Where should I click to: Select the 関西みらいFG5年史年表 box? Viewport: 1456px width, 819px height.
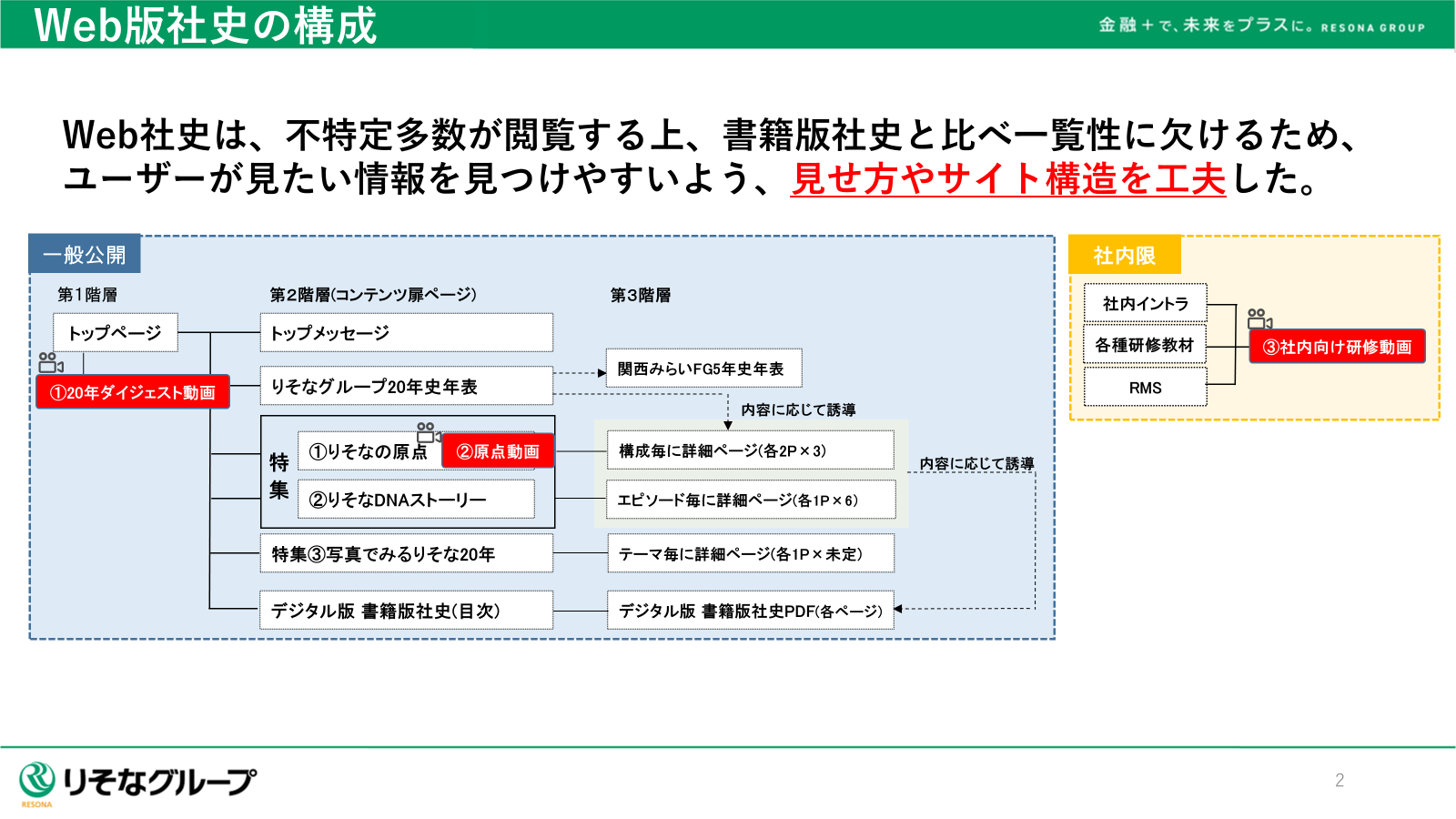pos(703,369)
